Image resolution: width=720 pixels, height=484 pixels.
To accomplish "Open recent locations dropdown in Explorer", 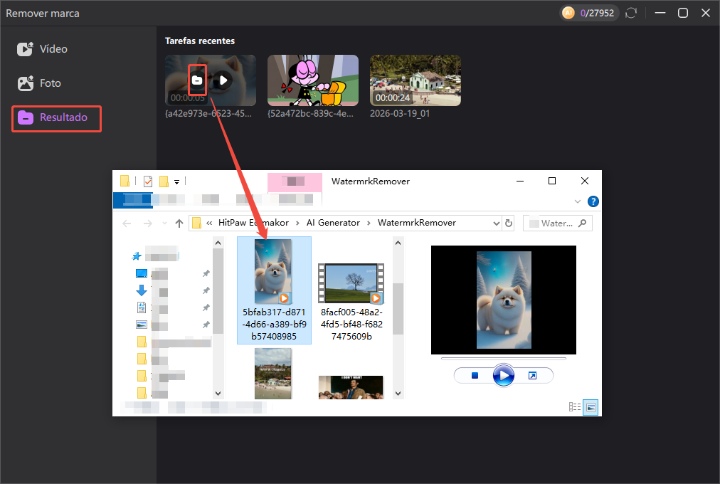I will pos(164,223).
